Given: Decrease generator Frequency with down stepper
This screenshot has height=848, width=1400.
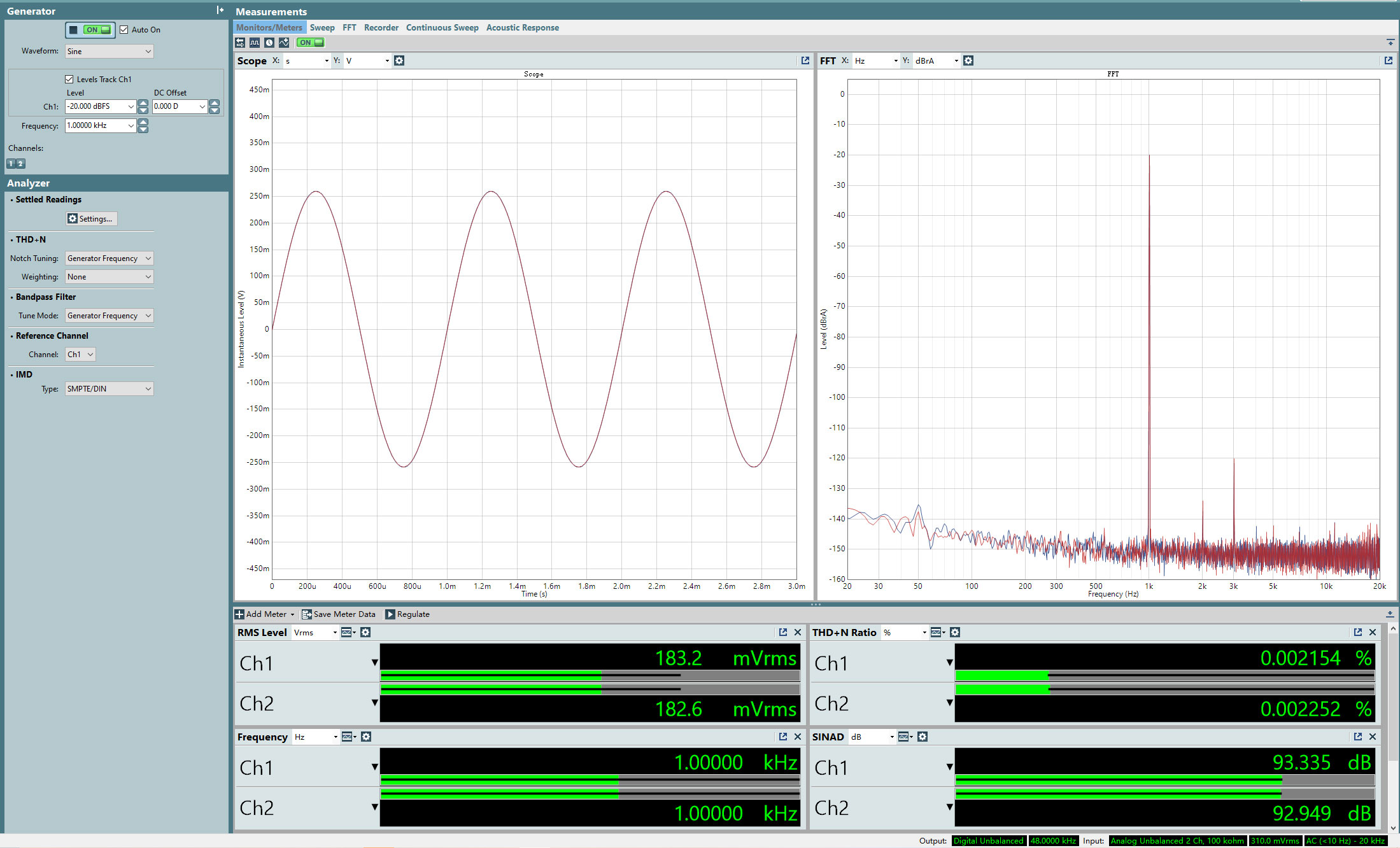Looking at the screenshot, I should pos(143,129).
